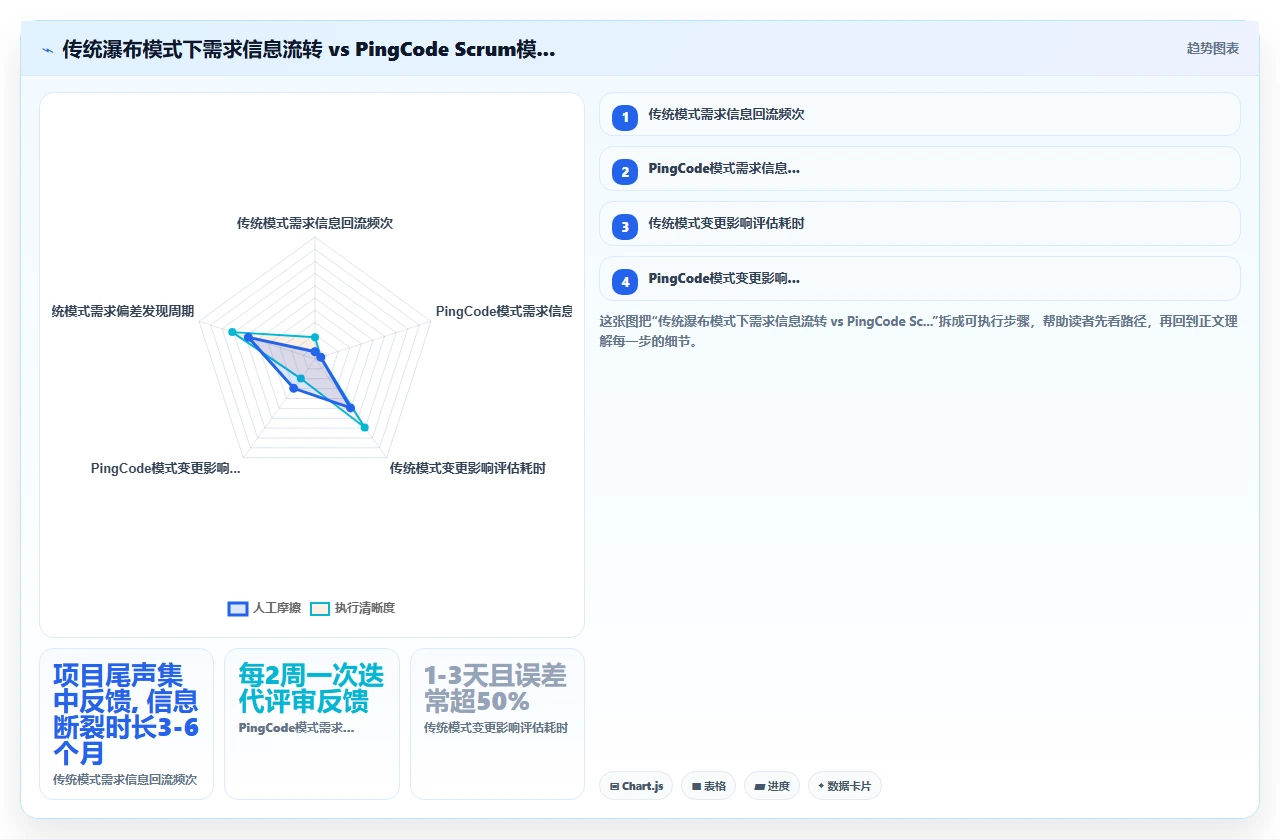
Task: Click the 数据卡片 tag
Action: [x=844, y=786]
